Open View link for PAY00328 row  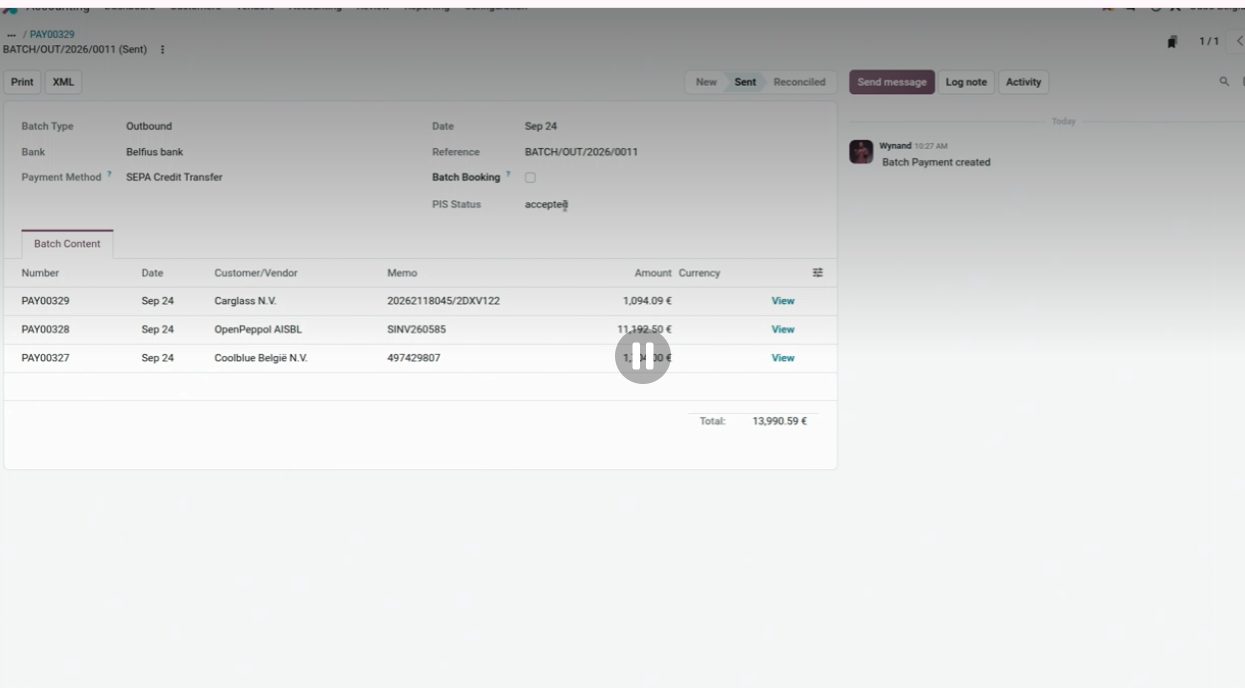[x=783, y=329]
